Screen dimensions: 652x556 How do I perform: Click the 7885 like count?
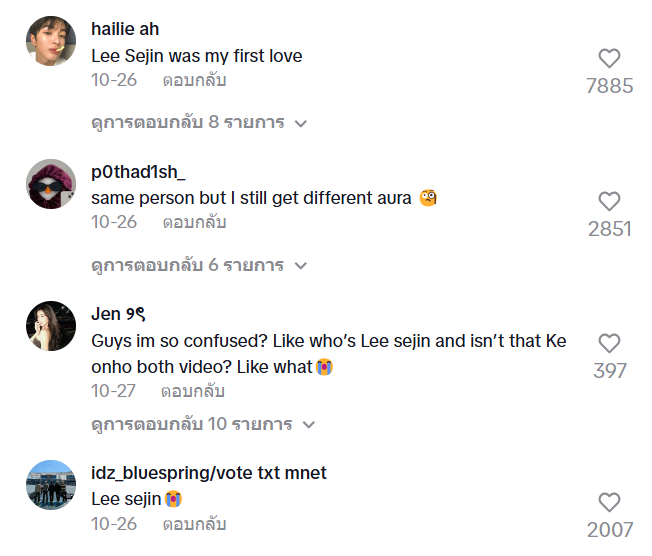[x=609, y=86]
